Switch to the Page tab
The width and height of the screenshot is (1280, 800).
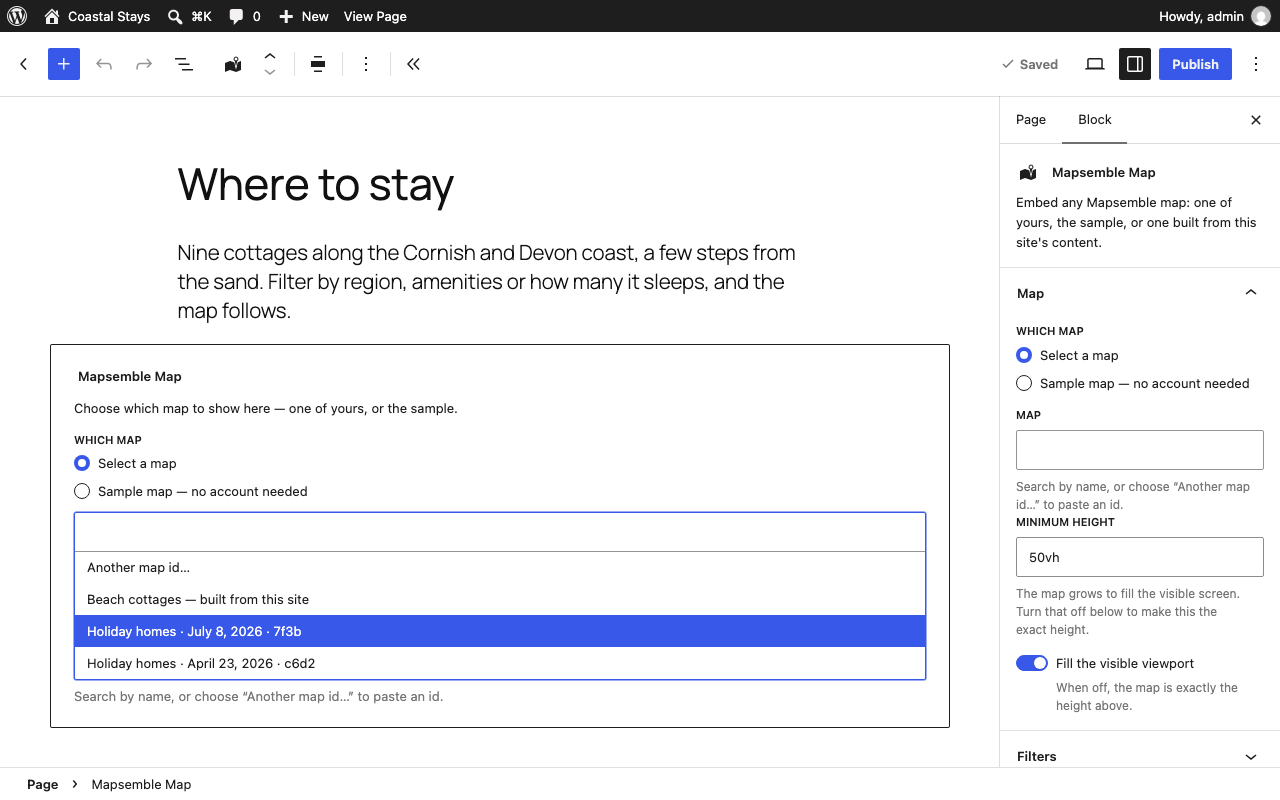[1031, 119]
